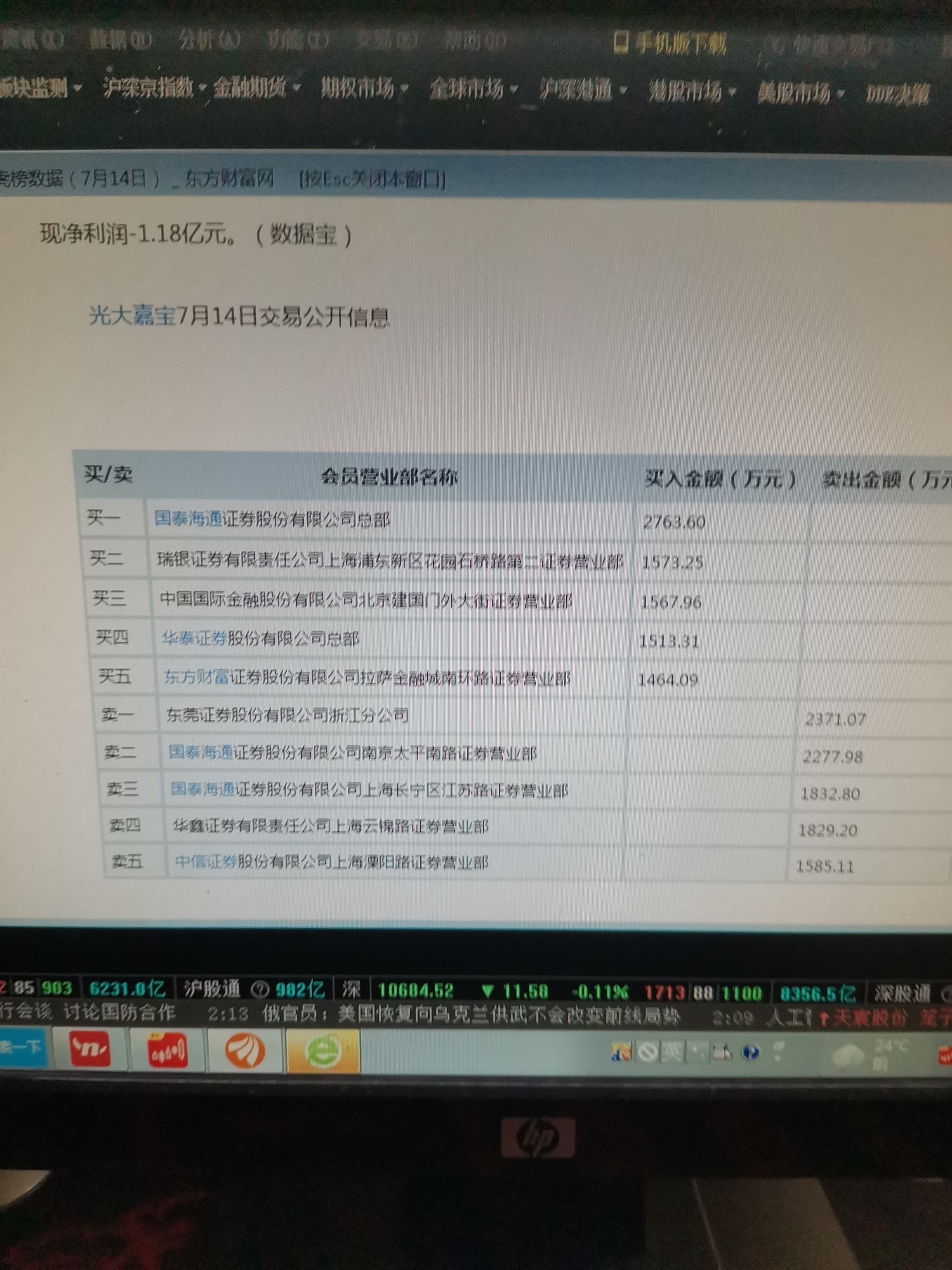Select the 2763.60 buy amount cell
The width and height of the screenshot is (952, 1270).
tap(674, 522)
